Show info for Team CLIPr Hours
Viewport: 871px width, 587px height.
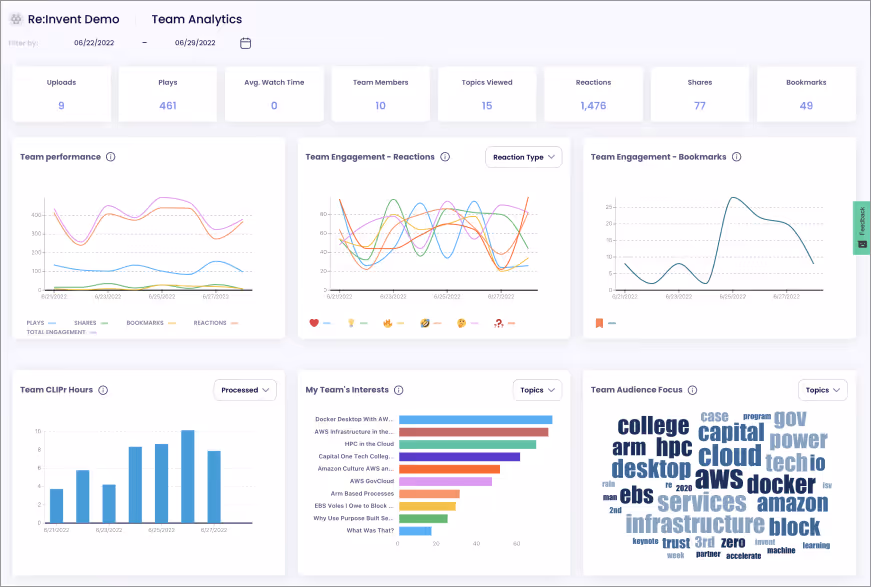click(x=103, y=390)
